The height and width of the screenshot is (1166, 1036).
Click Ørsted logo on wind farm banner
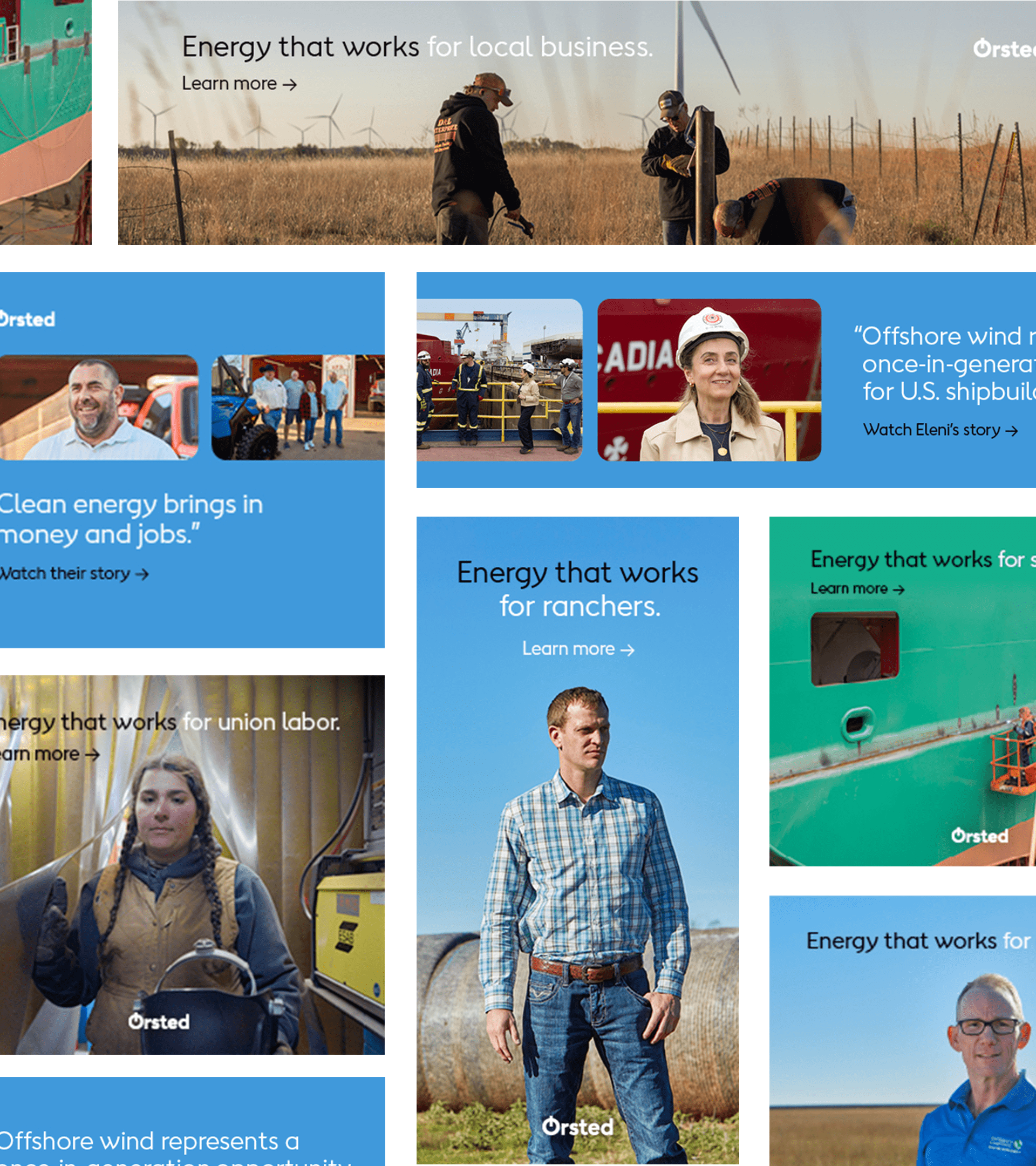pos(1004,49)
